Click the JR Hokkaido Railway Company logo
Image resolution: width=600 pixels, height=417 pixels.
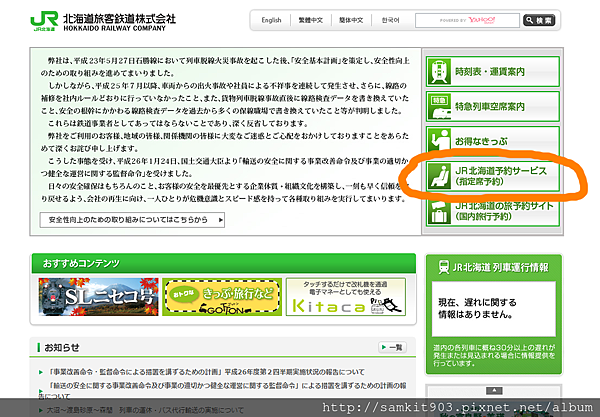[x=103, y=21]
